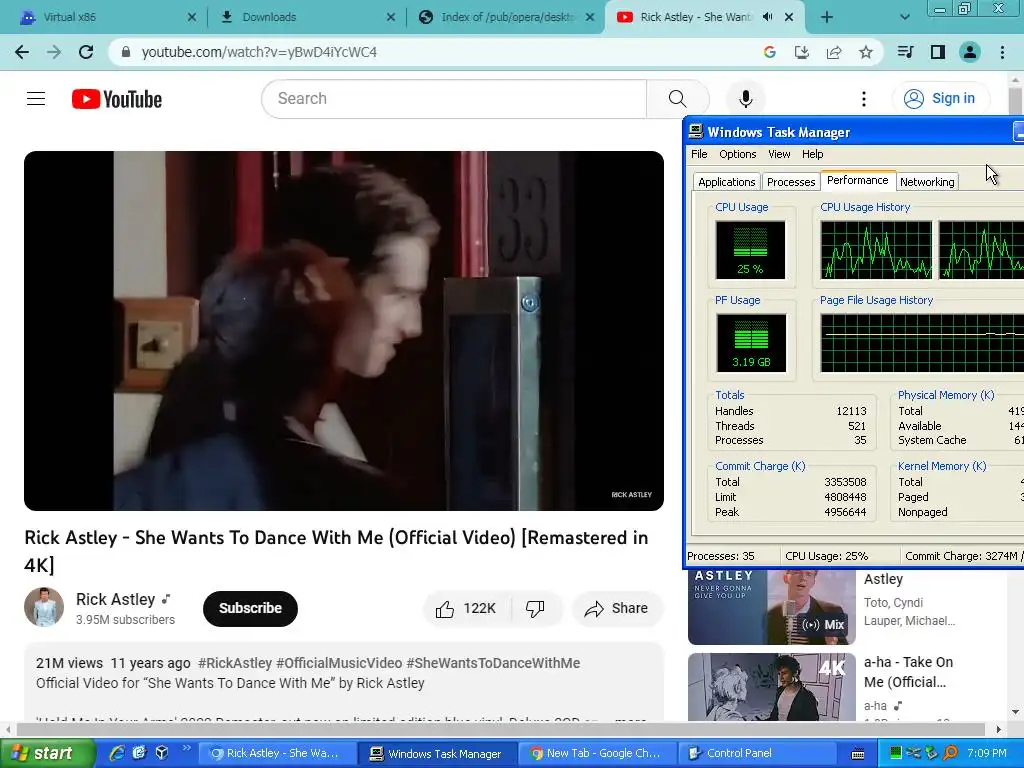View site security lock info
Viewport: 1024px width, 768px height.
coord(126,52)
